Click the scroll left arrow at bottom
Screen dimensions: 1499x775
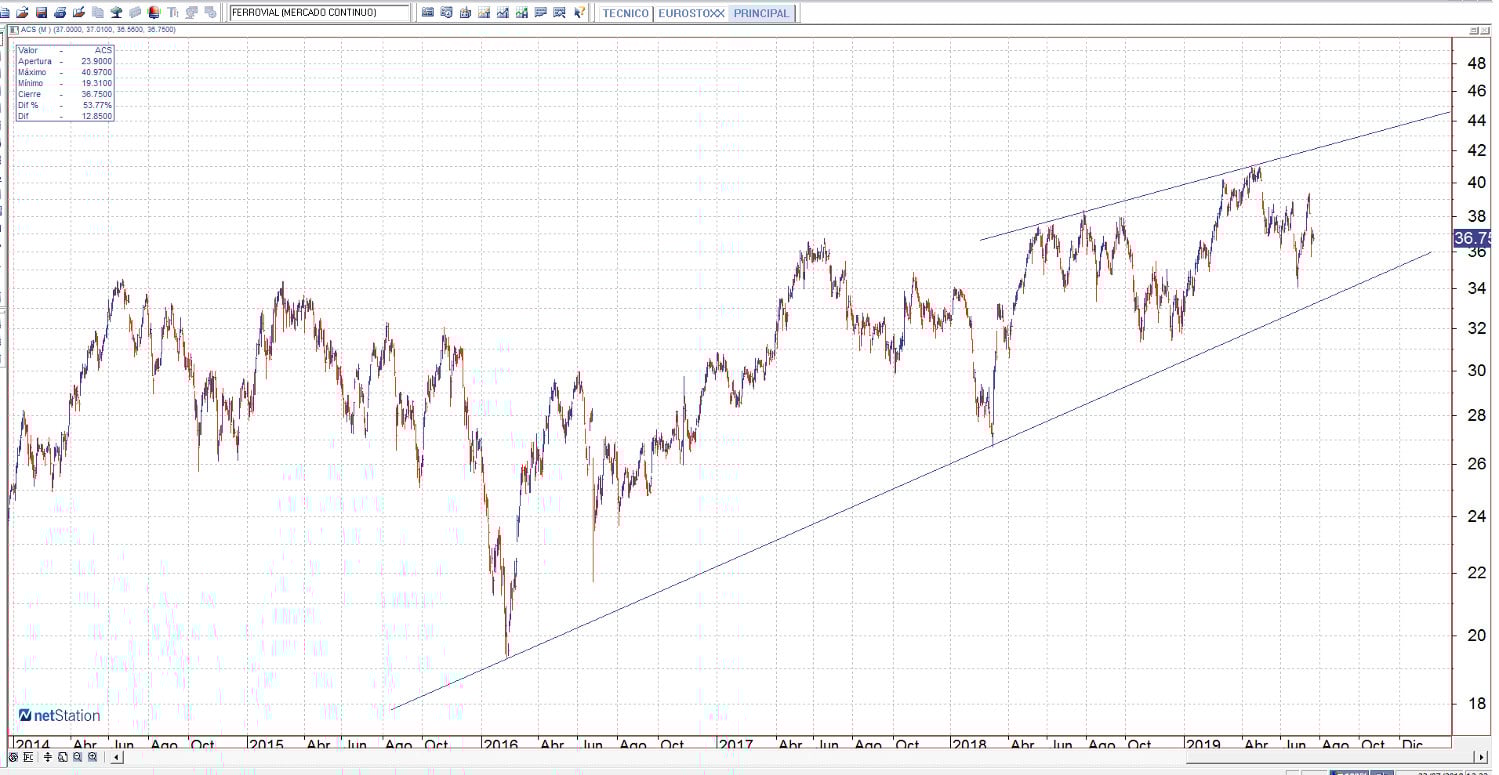pyautogui.click(x=117, y=757)
